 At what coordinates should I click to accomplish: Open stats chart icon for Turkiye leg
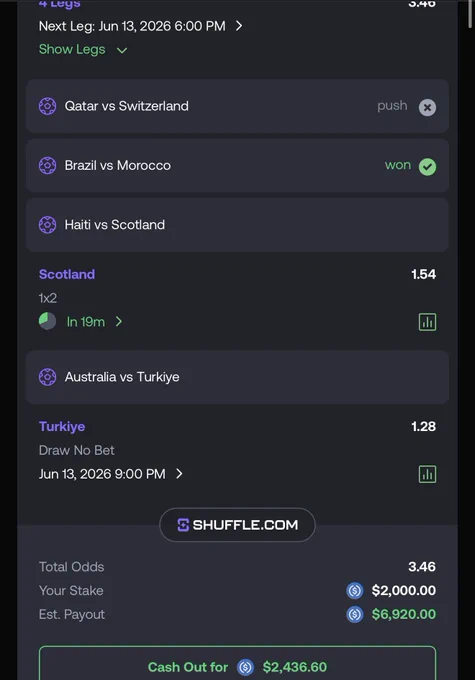tap(427, 474)
